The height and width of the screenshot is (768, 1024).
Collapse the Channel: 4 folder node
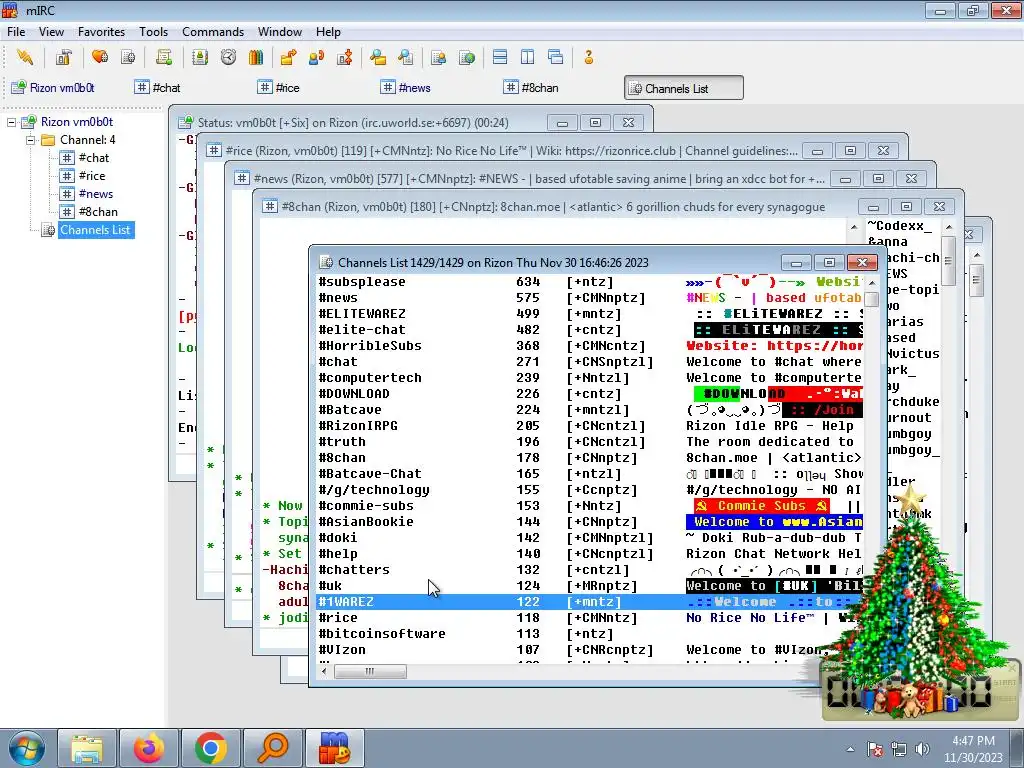[x=30, y=140]
